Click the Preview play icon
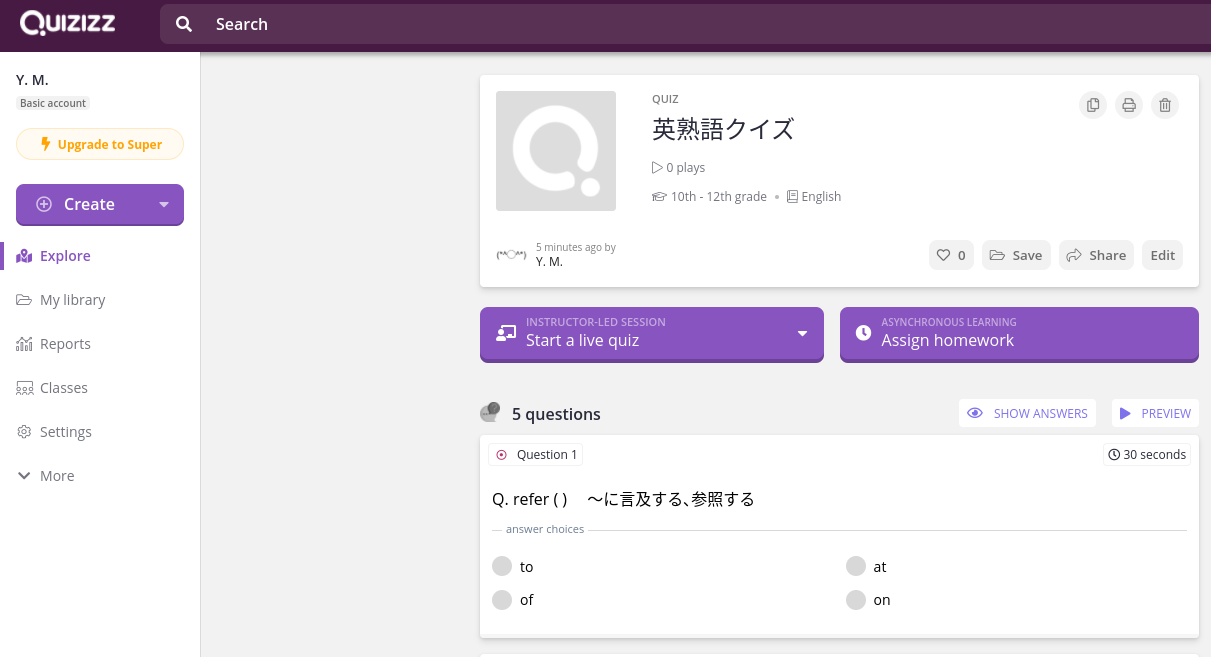Viewport: 1211px width, 657px height. click(1123, 413)
